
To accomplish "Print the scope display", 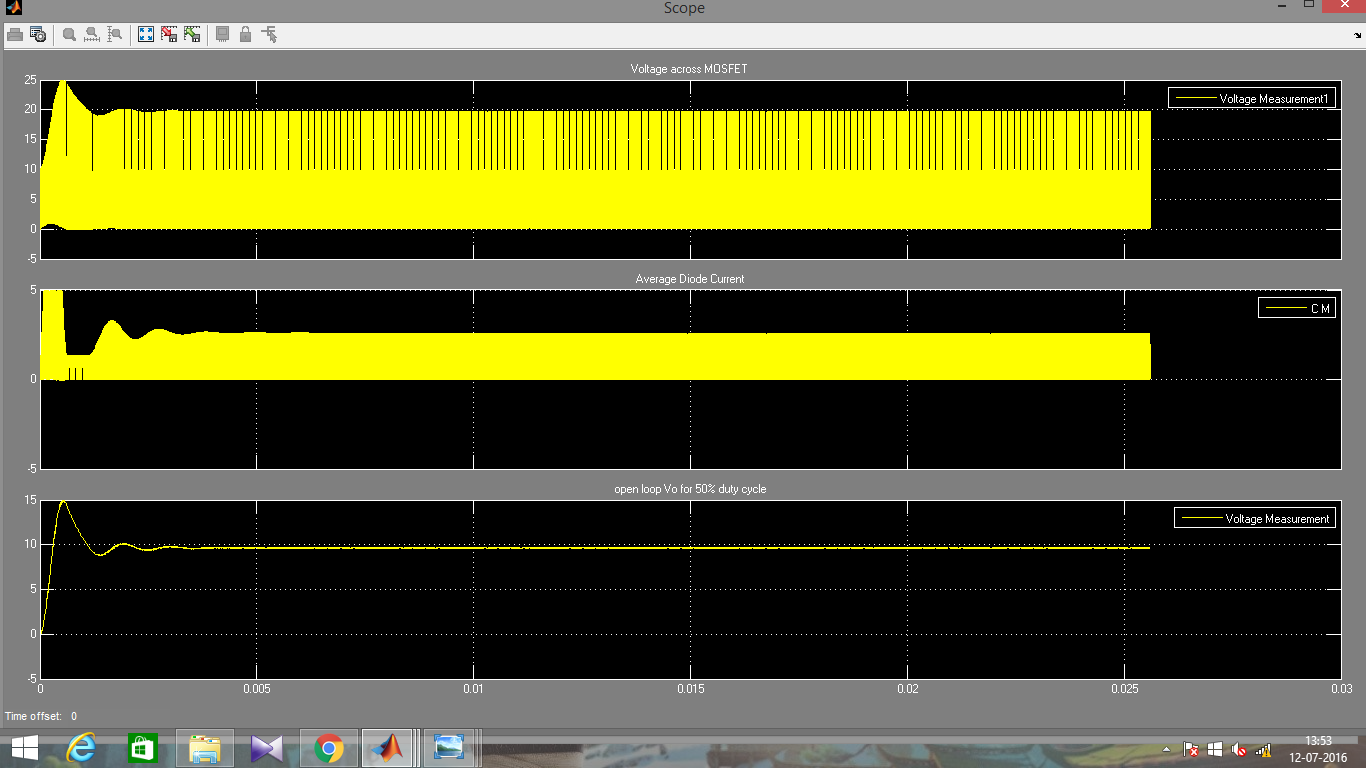I will (x=14, y=34).
